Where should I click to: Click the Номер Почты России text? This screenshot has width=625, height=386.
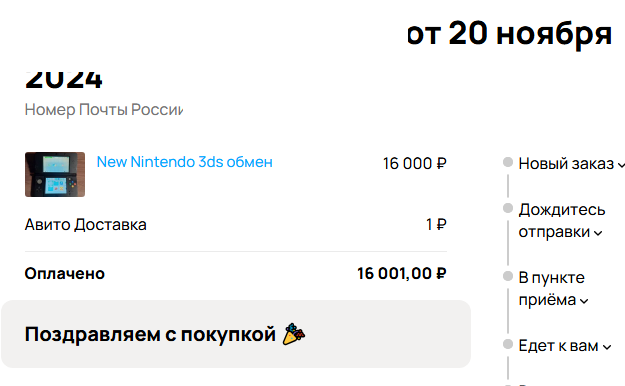(104, 110)
